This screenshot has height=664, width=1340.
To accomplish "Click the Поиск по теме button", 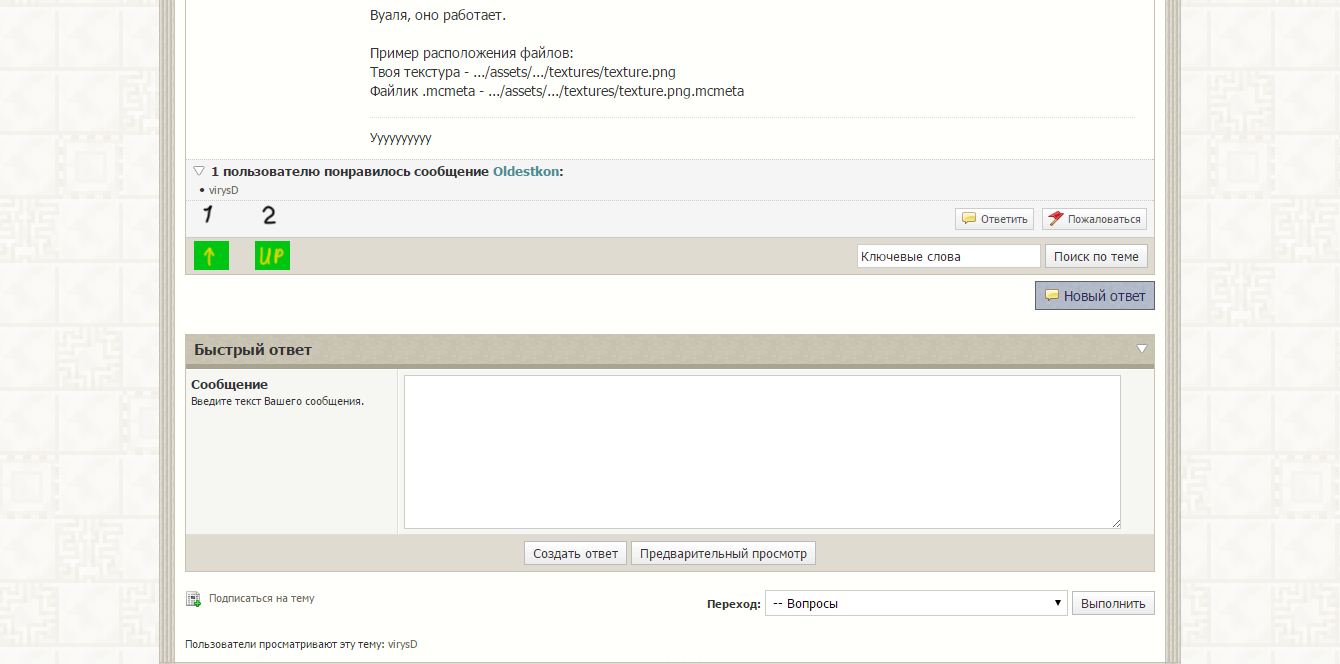I will (x=1096, y=256).
